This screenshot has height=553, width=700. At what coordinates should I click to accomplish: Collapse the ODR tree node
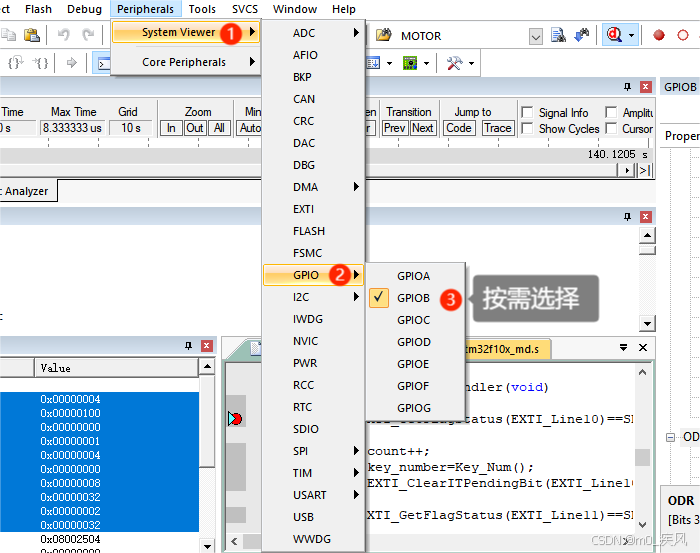click(671, 437)
